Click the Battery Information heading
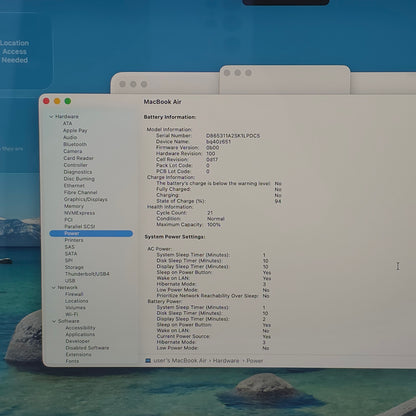Screen dimensions: 416x416 pos(170,117)
